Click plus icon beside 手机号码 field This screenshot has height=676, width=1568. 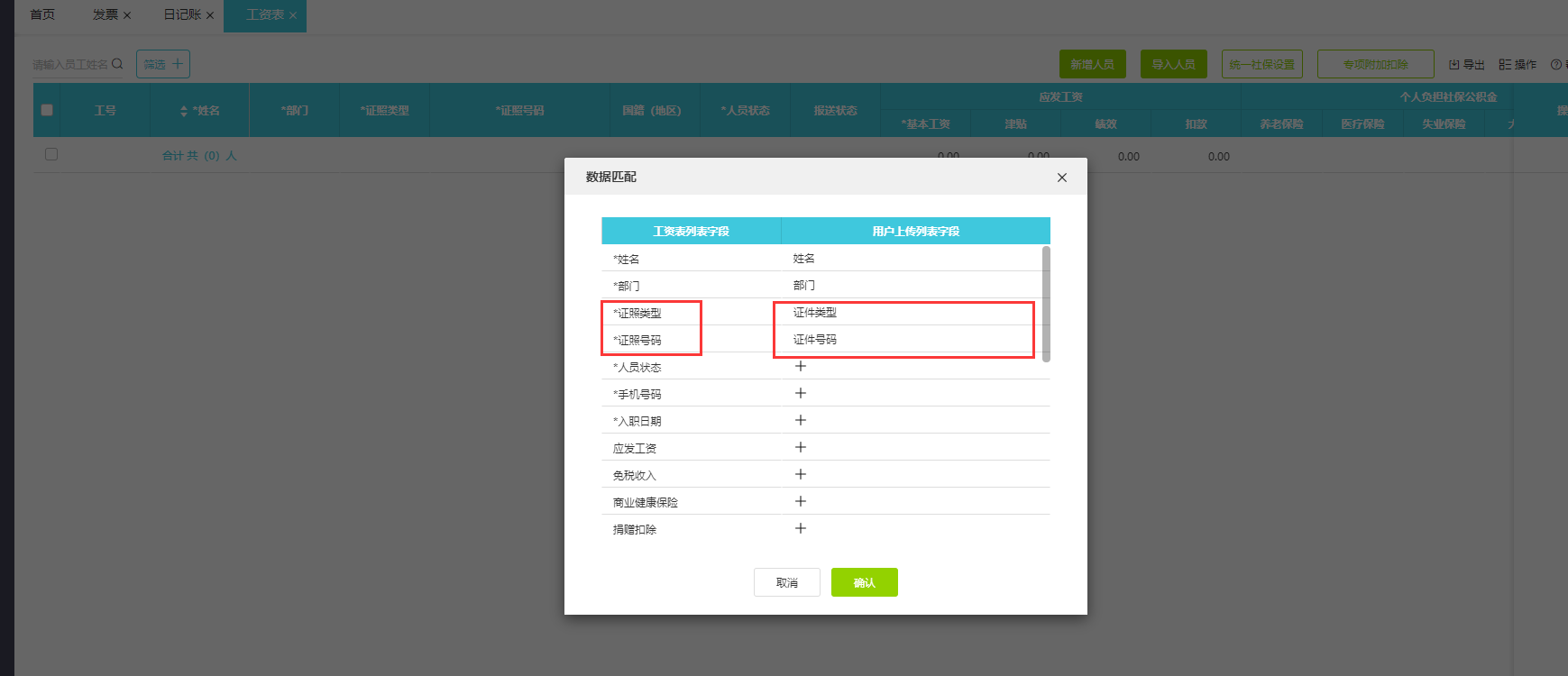(x=801, y=393)
